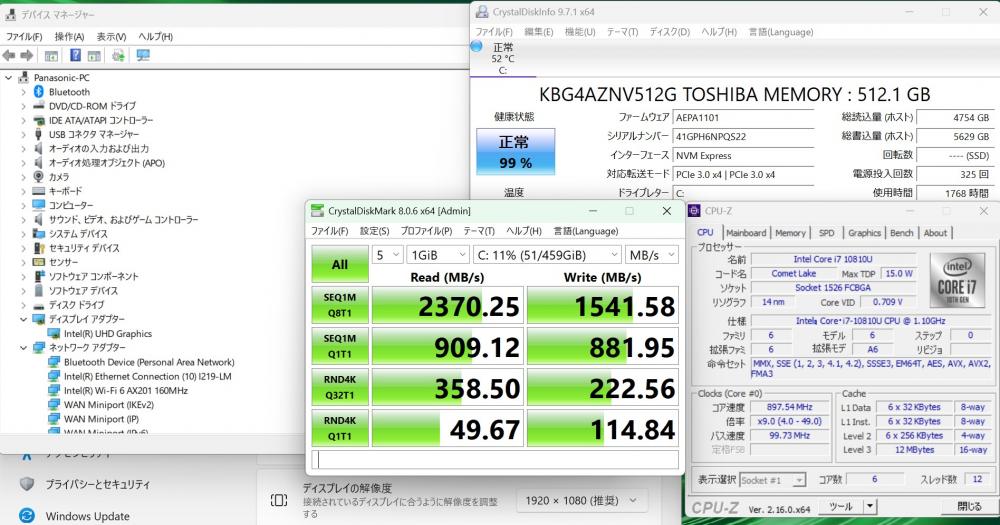
Task: Click the 閉じる button in CPU-Z
Action: tap(969, 507)
